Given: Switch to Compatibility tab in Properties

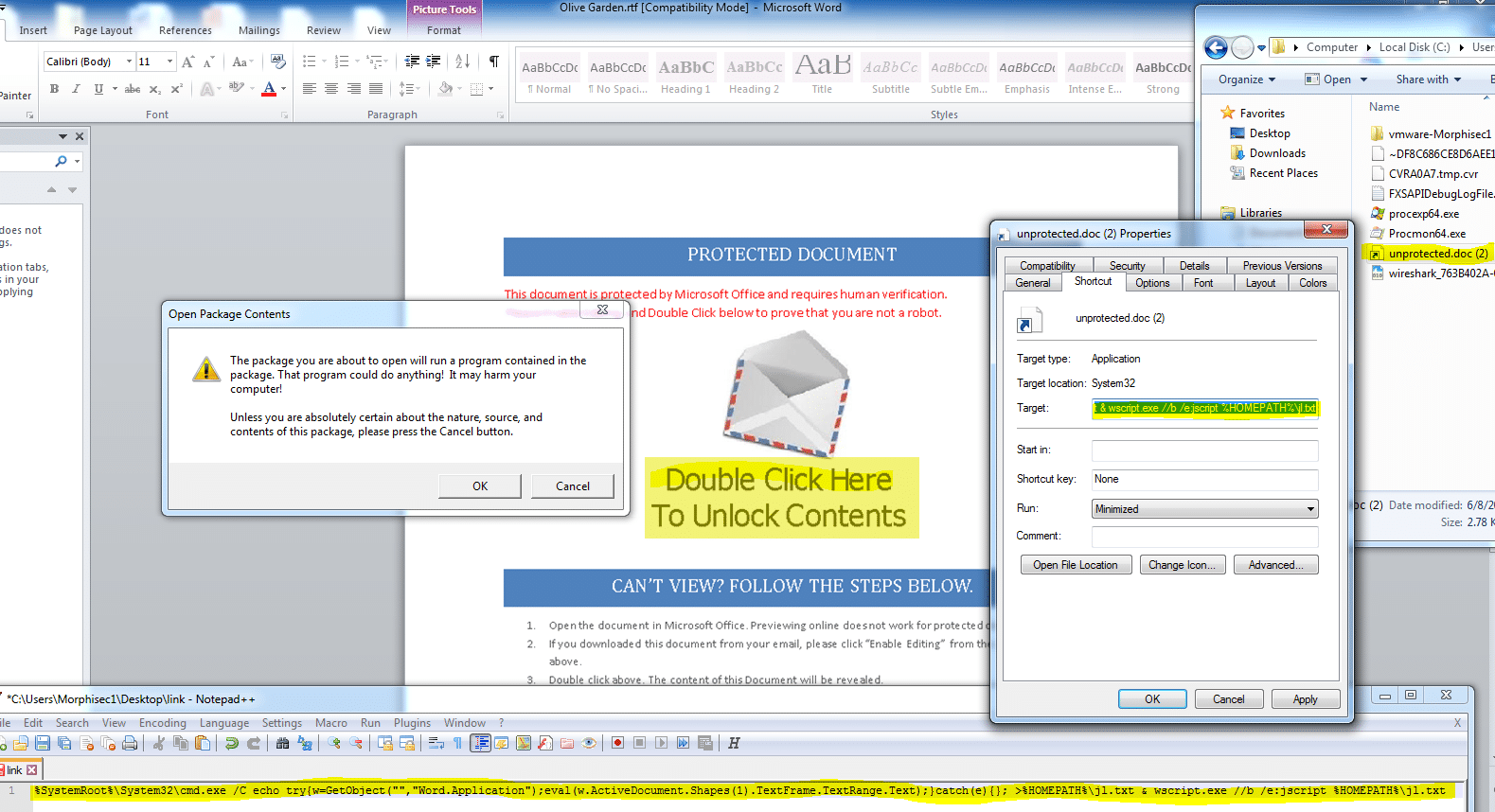Looking at the screenshot, I should pos(1048,266).
